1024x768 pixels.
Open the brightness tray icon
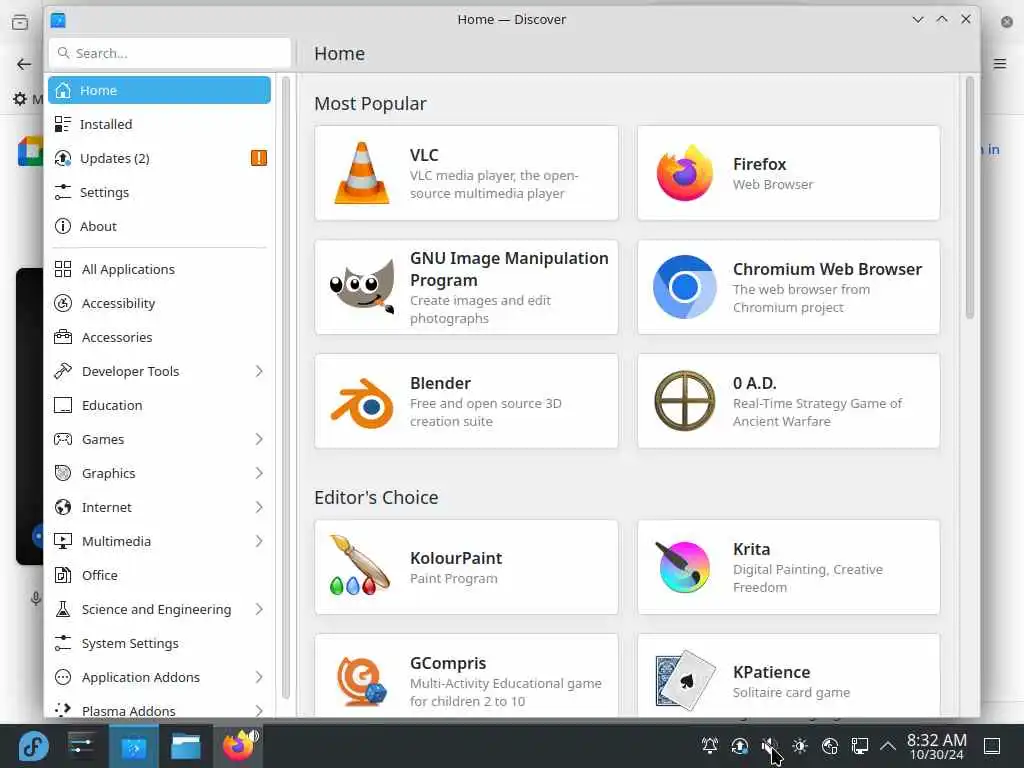(x=800, y=746)
